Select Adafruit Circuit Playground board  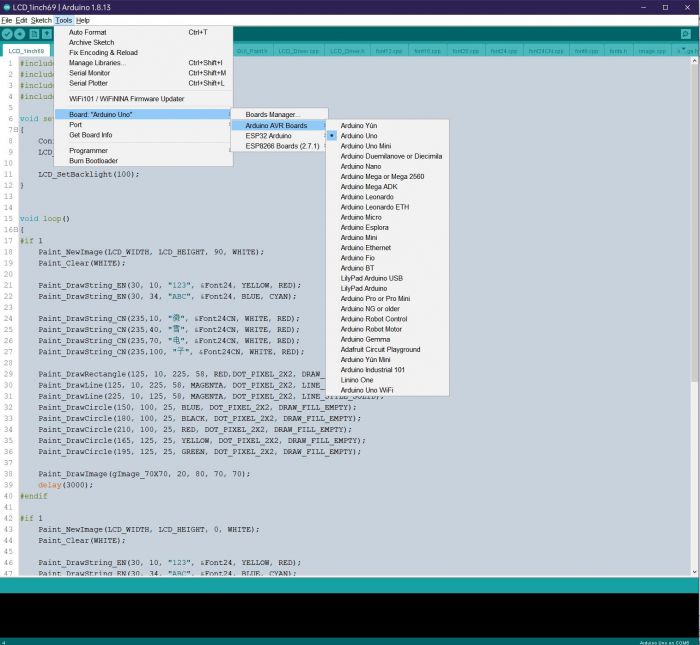point(388,350)
